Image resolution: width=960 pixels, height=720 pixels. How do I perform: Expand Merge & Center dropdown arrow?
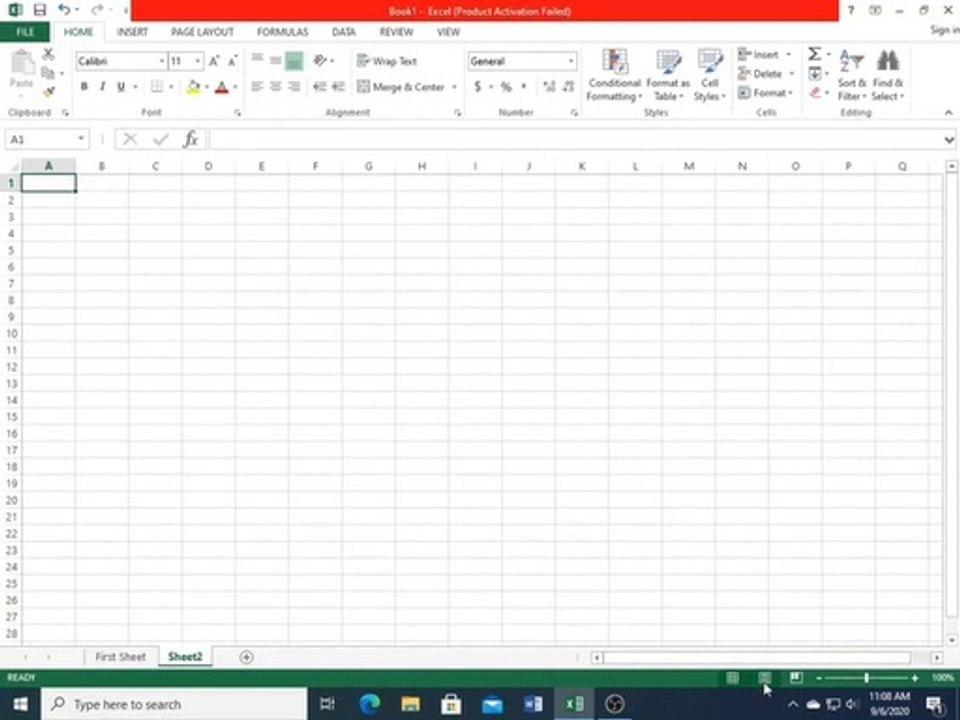click(454, 86)
